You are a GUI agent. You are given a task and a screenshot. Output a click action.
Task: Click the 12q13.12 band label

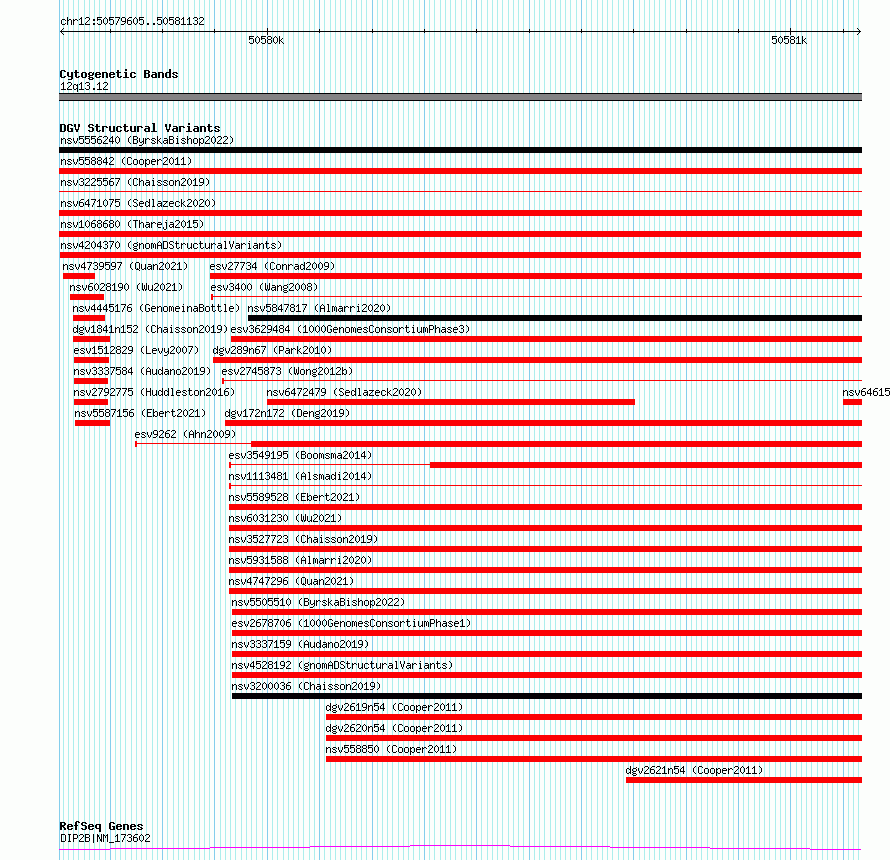point(84,86)
